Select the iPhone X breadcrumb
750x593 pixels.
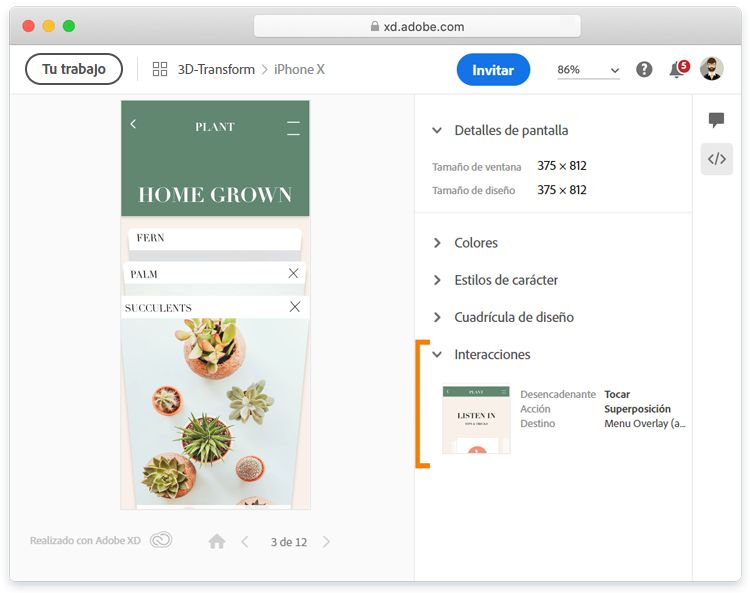coord(299,69)
